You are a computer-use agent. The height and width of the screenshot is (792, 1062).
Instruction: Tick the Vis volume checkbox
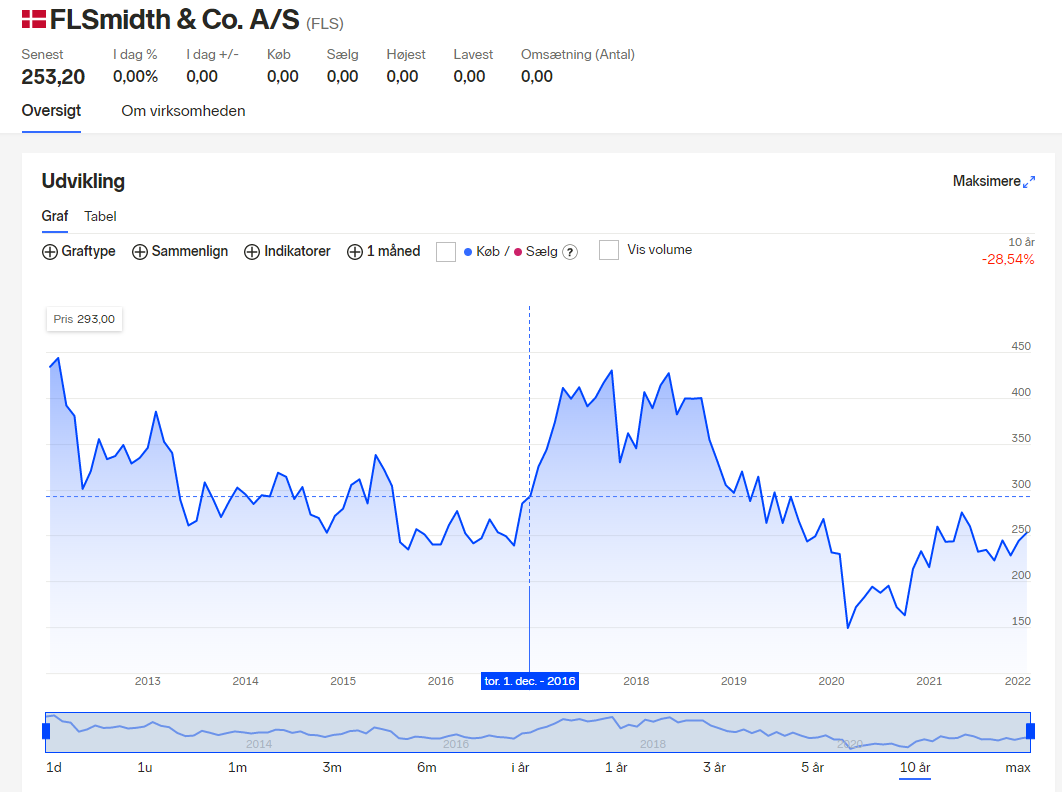pyautogui.click(x=609, y=250)
